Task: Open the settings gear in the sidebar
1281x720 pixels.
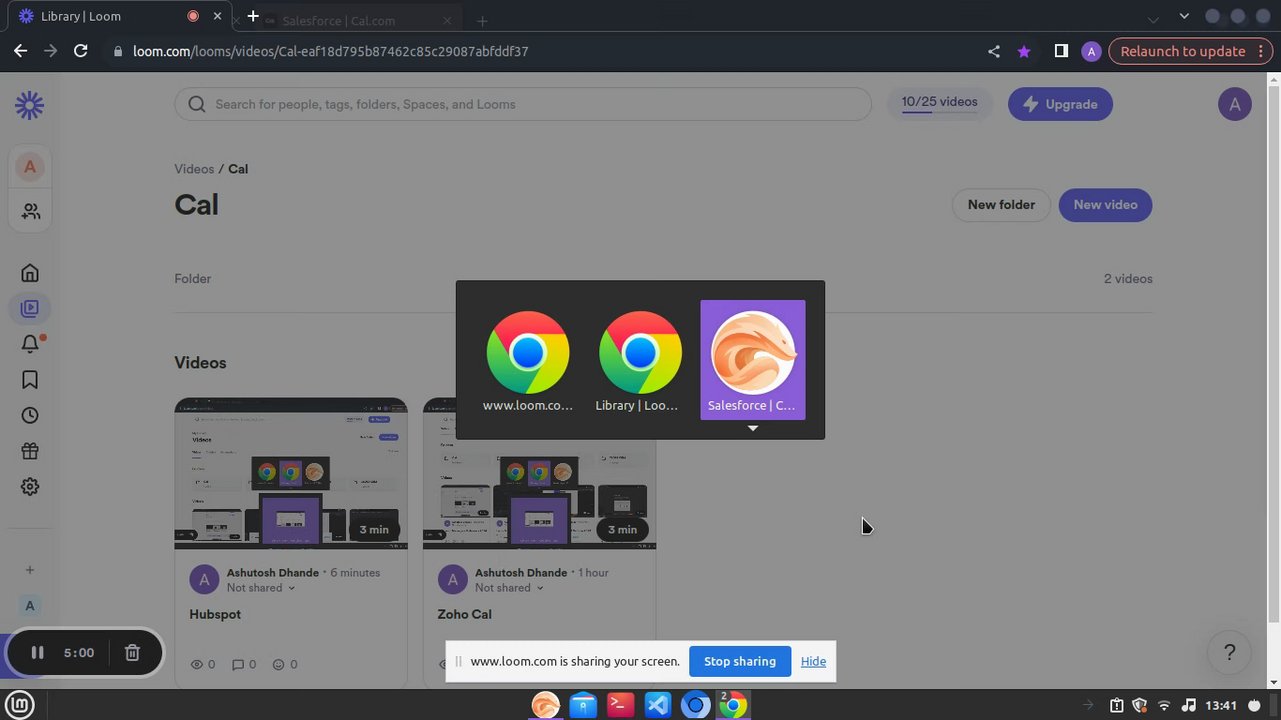Action: pyautogui.click(x=30, y=487)
